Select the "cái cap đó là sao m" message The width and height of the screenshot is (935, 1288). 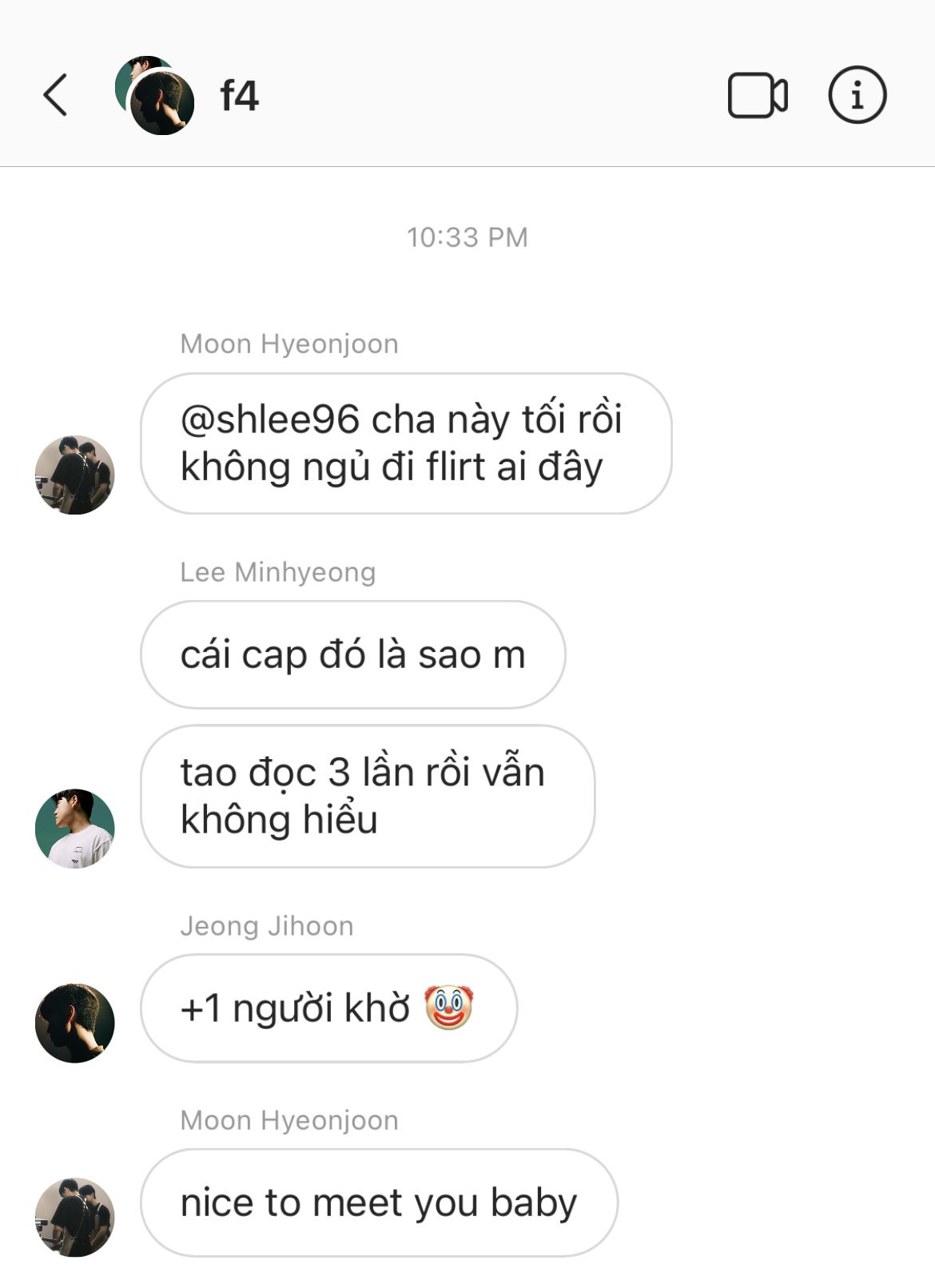[353, 654]
